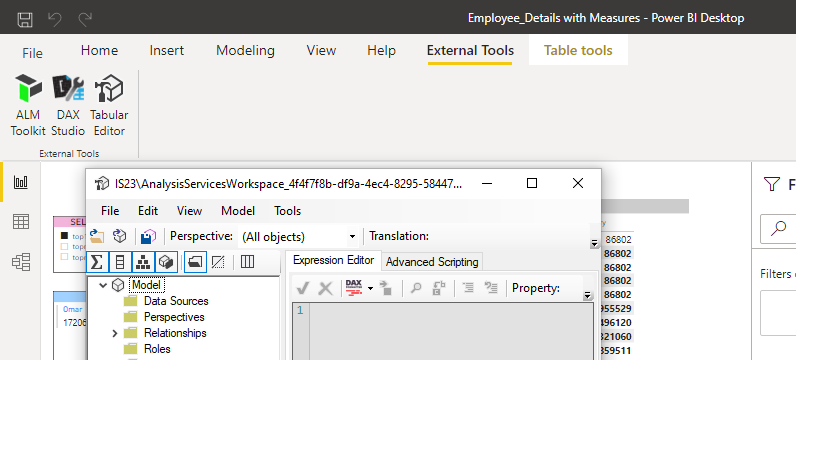Click the find magnifier in Expression Editor

click(x=416, y=288)
